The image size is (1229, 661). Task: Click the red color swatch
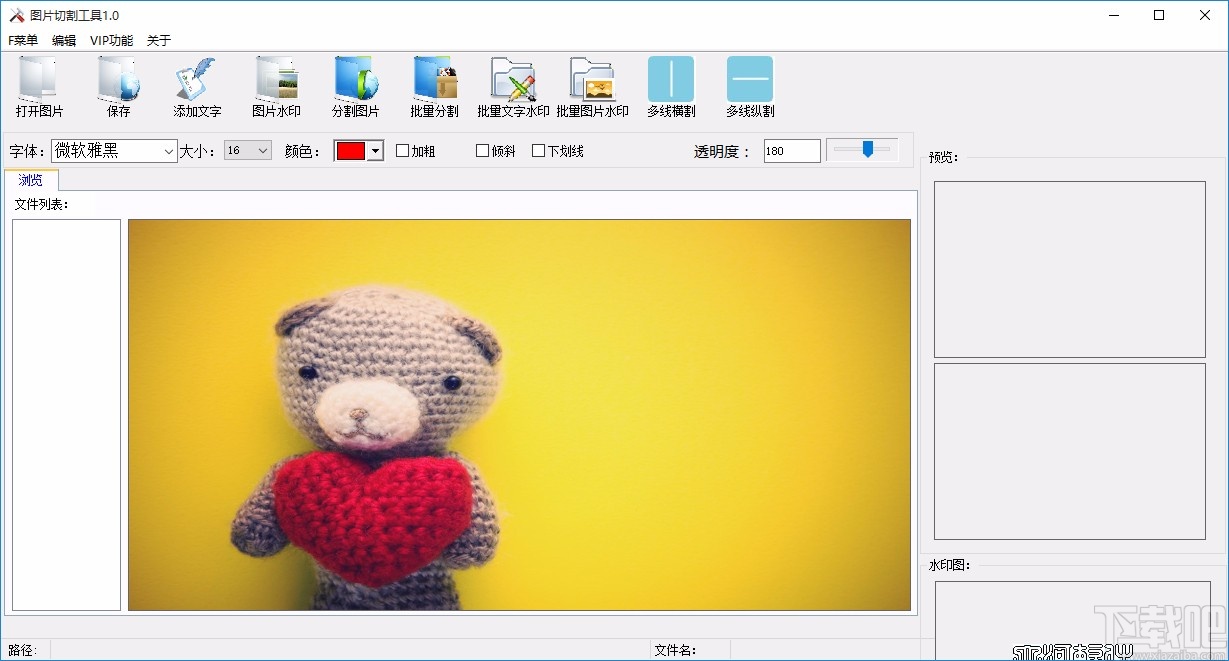point(351,151)
